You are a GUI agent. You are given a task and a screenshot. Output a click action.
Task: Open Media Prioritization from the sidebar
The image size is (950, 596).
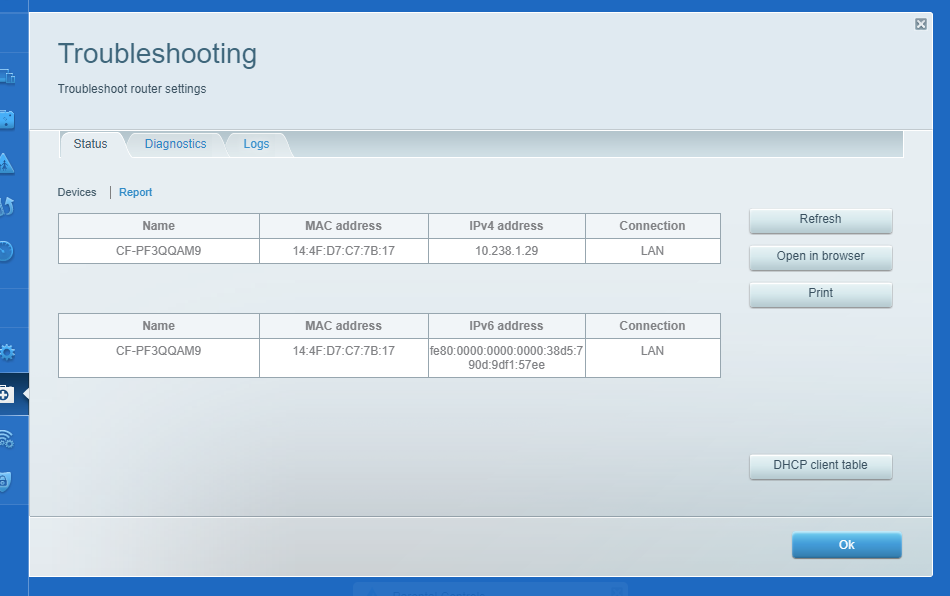point(9,207)
